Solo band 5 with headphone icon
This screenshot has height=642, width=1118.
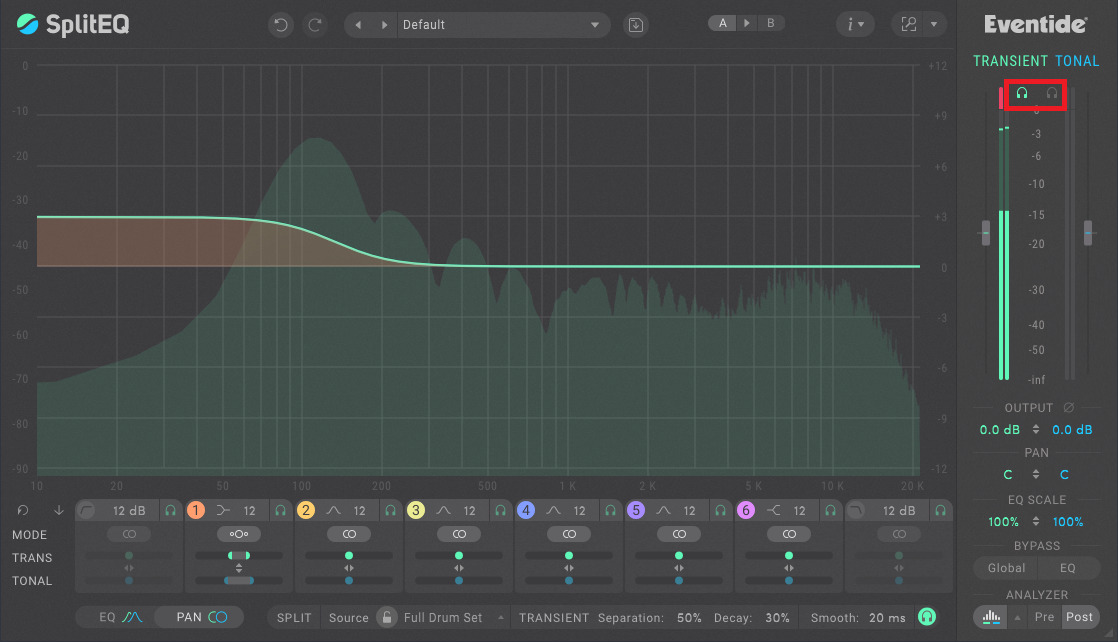(720, 511)
